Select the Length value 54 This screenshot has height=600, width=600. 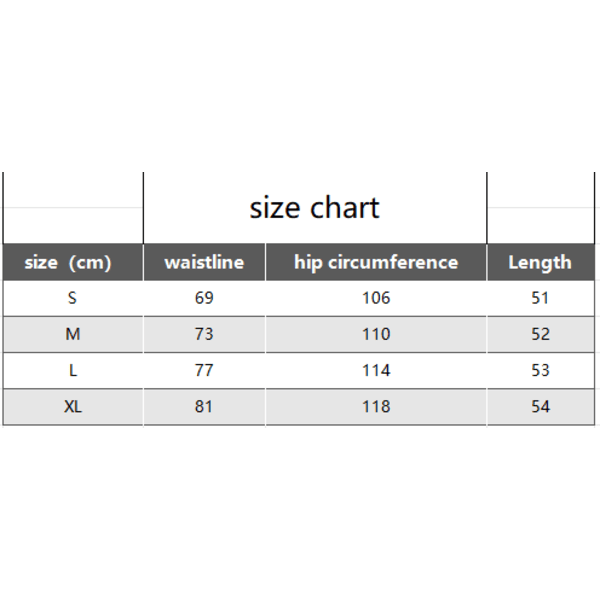pos(541,406)
